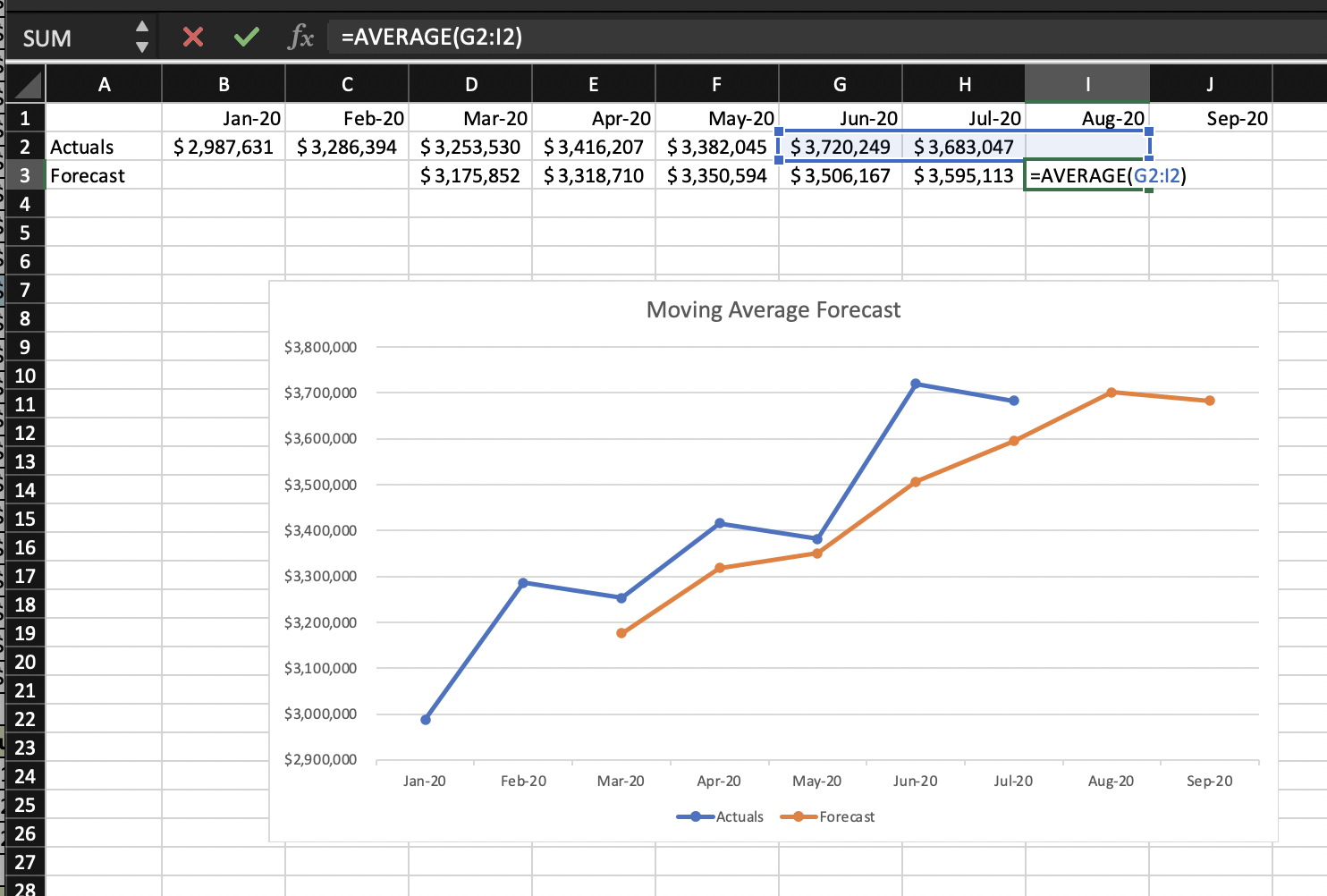Screen dimensions: 1327x896
Task: Confirm the formula with green checkmark icon
Action: point(246,37)
